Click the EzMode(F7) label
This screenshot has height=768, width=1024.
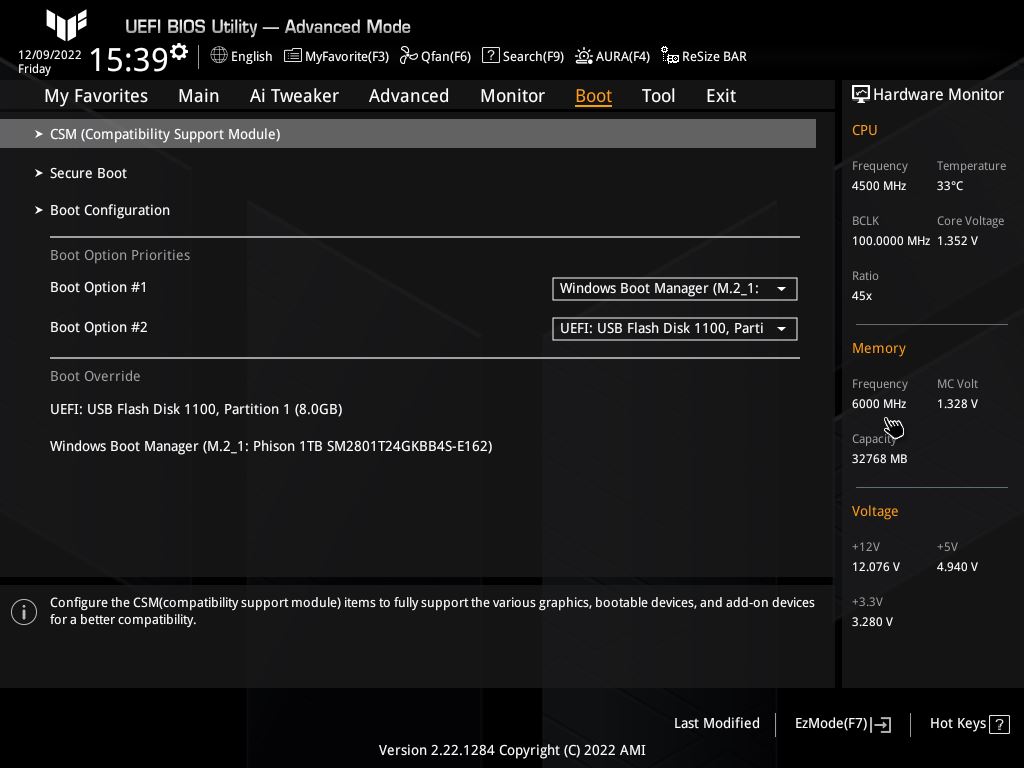[831, 723]
